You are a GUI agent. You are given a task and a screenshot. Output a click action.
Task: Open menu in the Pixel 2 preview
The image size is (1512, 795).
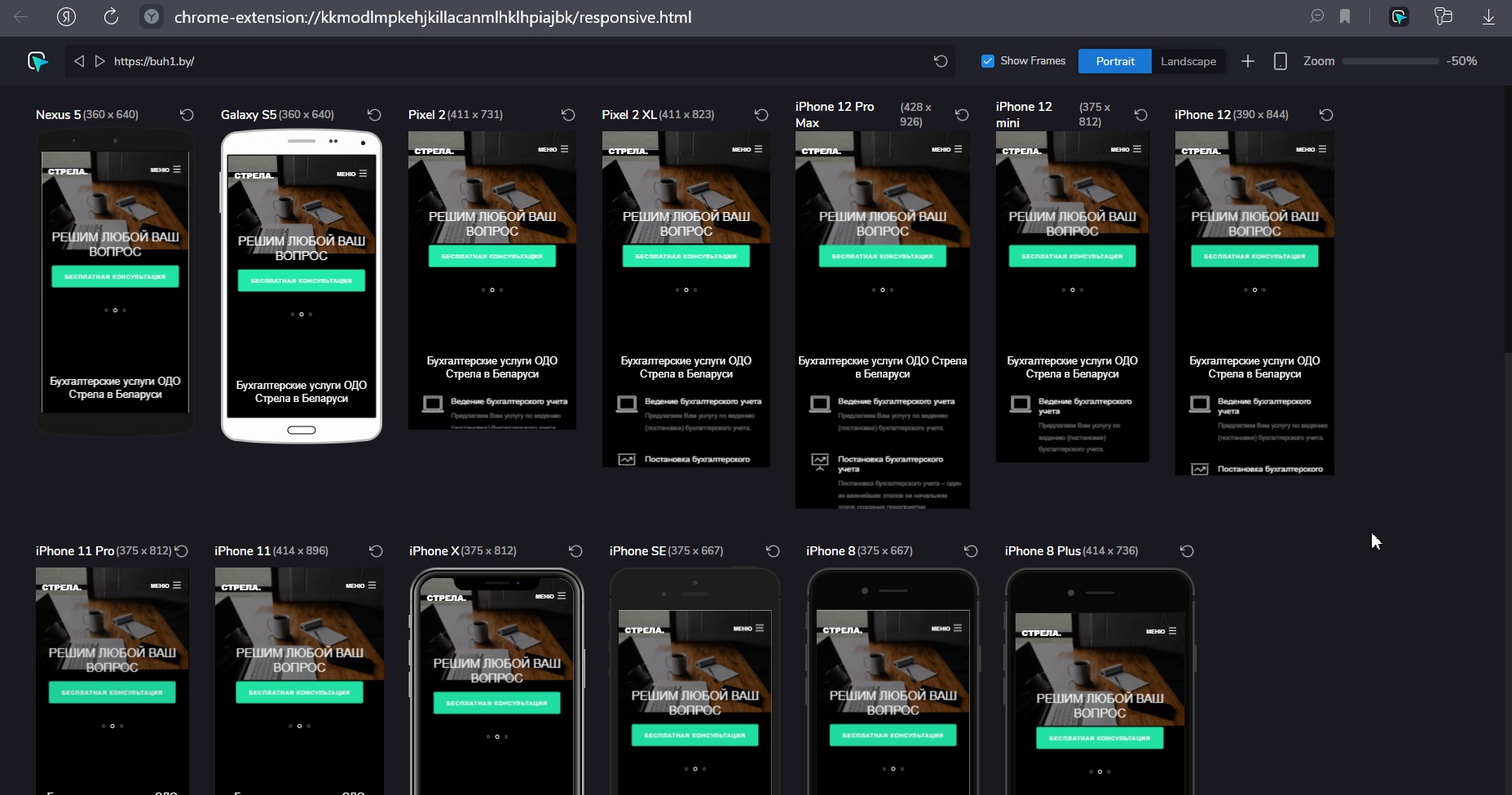(x=553, y=149)
